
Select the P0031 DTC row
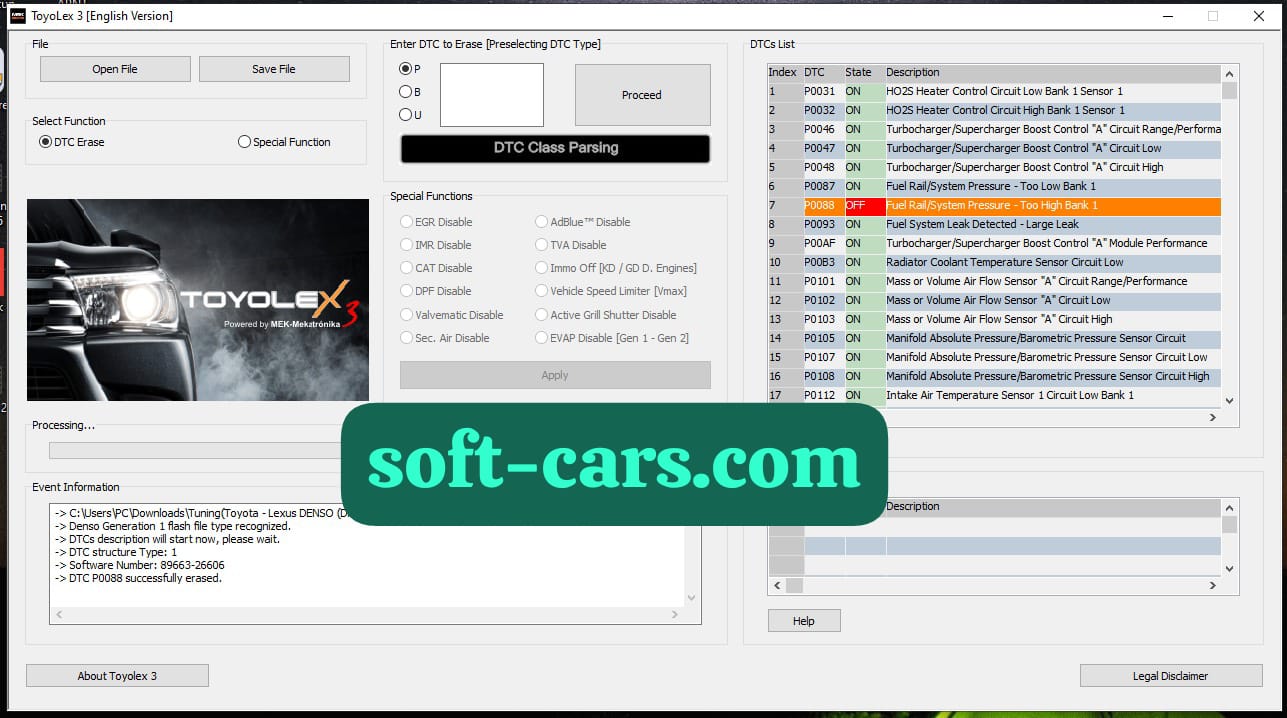[994, 91]
